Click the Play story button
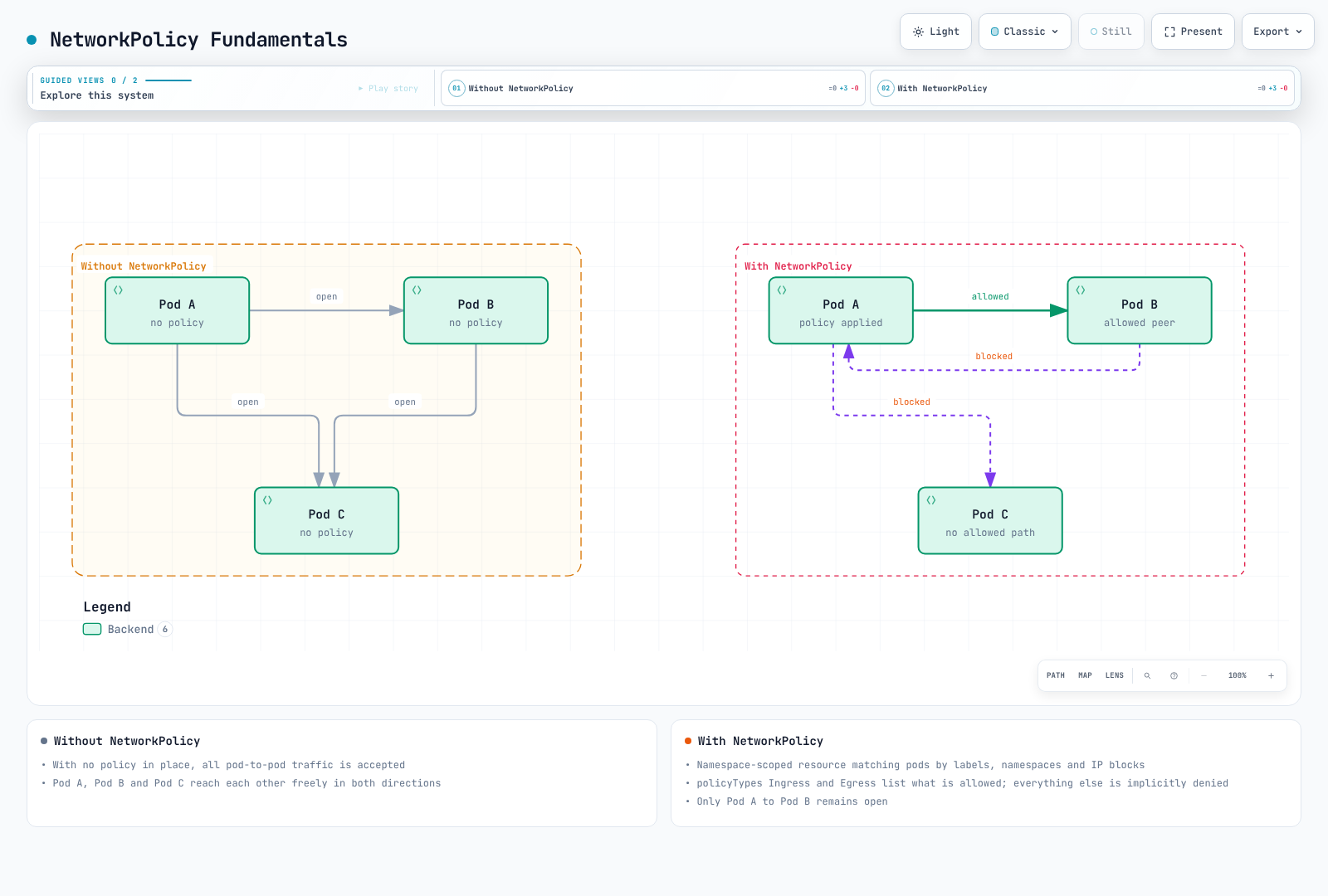The width and height of the screenshot is (1328, 896). point(388,88)
